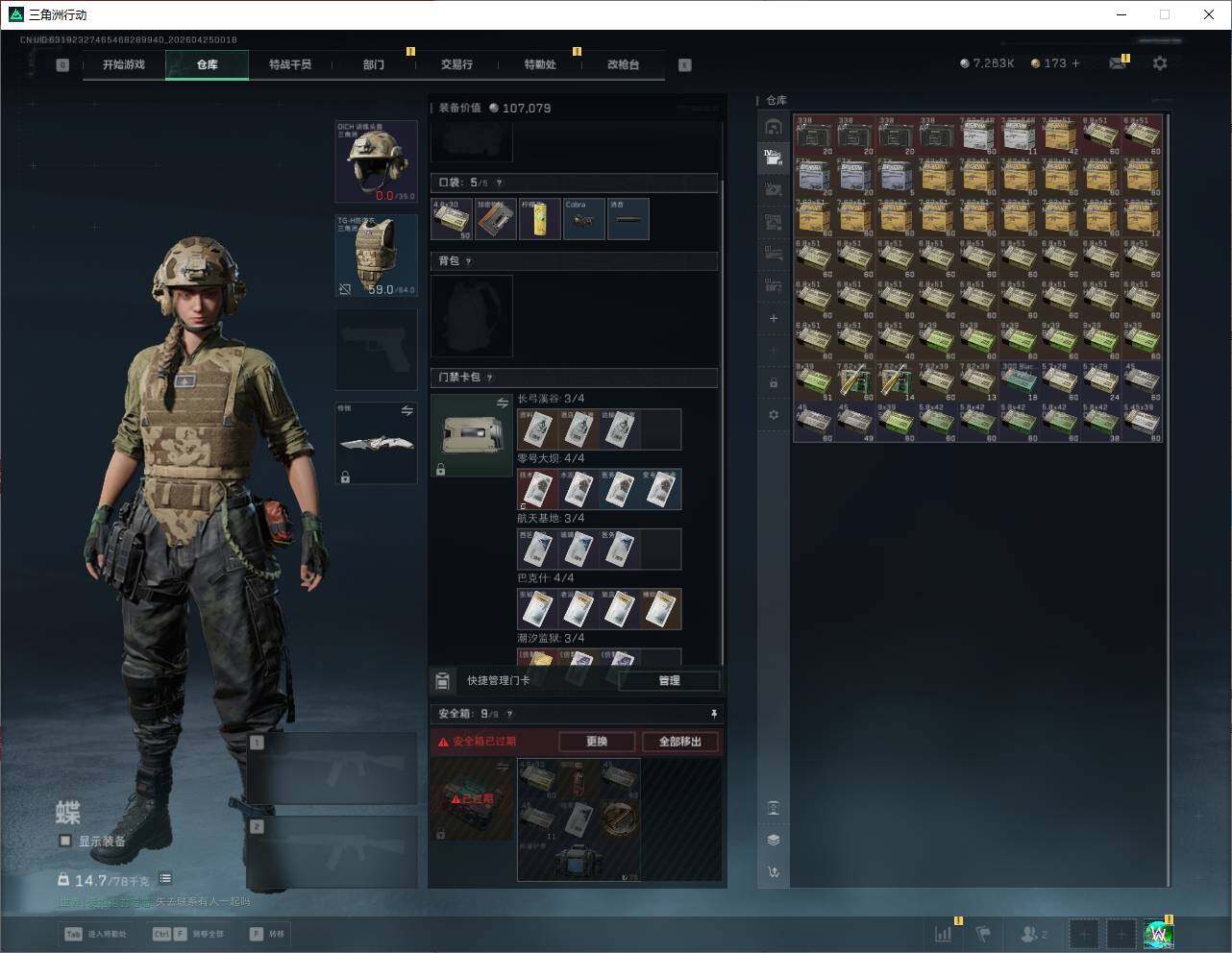1232x953 pixels.
Task: Switch to the 特勤处 tab
Action: pyautogui.click(x=540, y=64)
